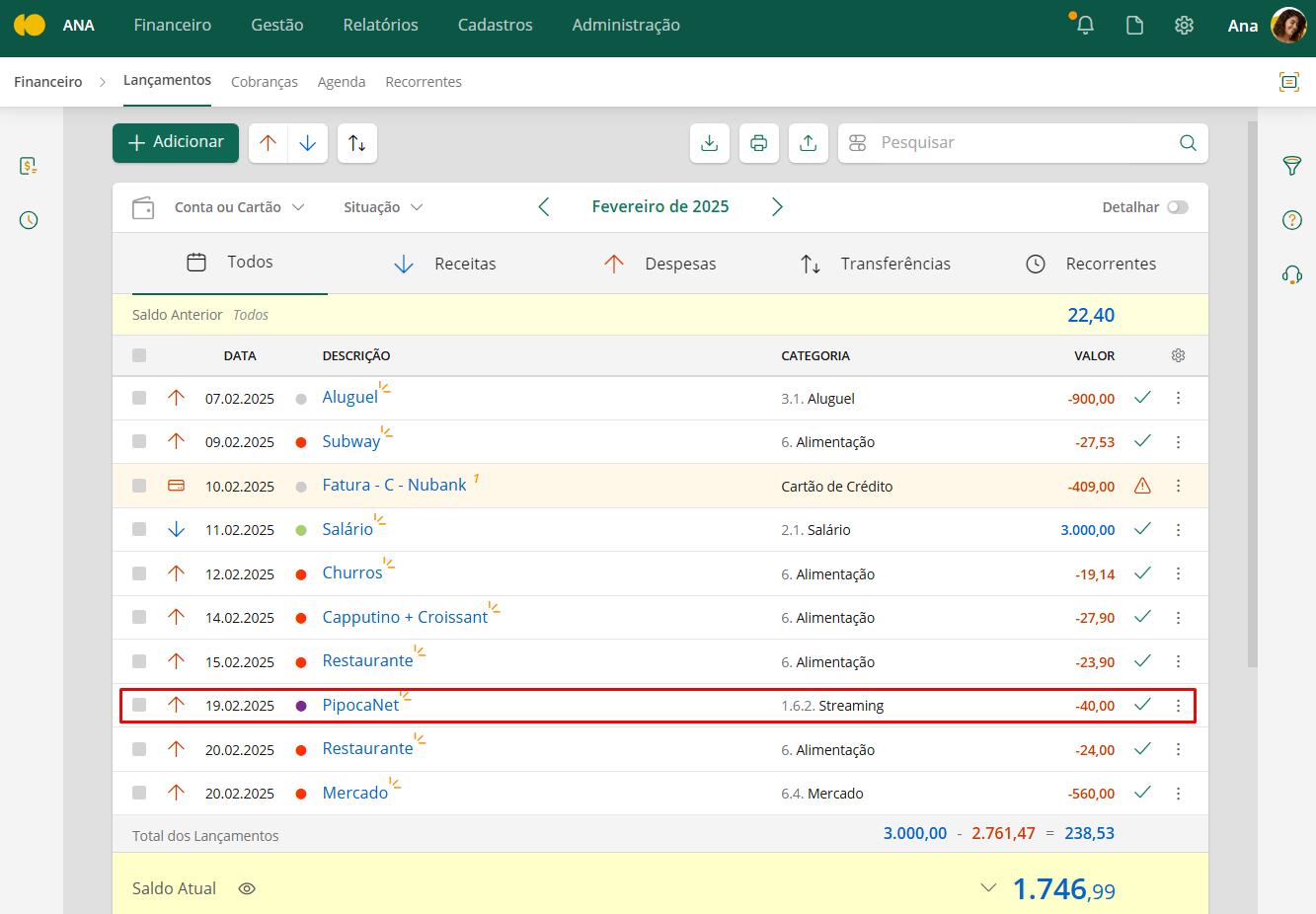Click the transfer arrows toolbar button

tap(357, 143)
